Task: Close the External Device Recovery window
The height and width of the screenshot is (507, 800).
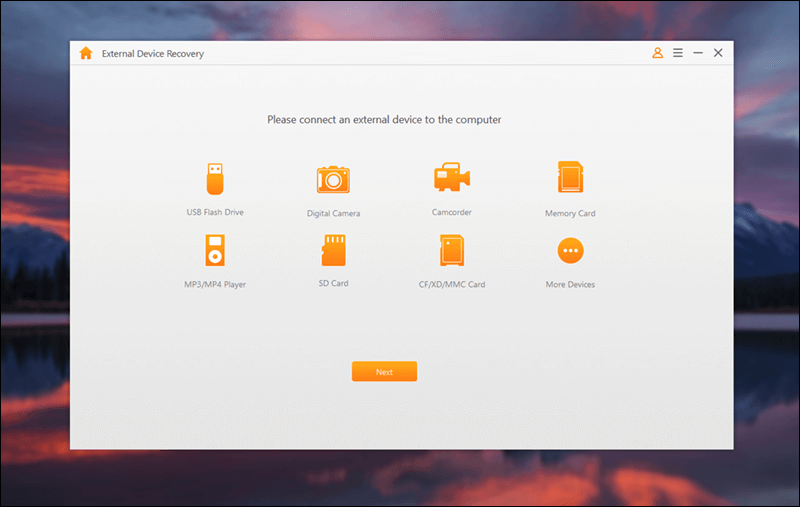Action: point(718,53)
